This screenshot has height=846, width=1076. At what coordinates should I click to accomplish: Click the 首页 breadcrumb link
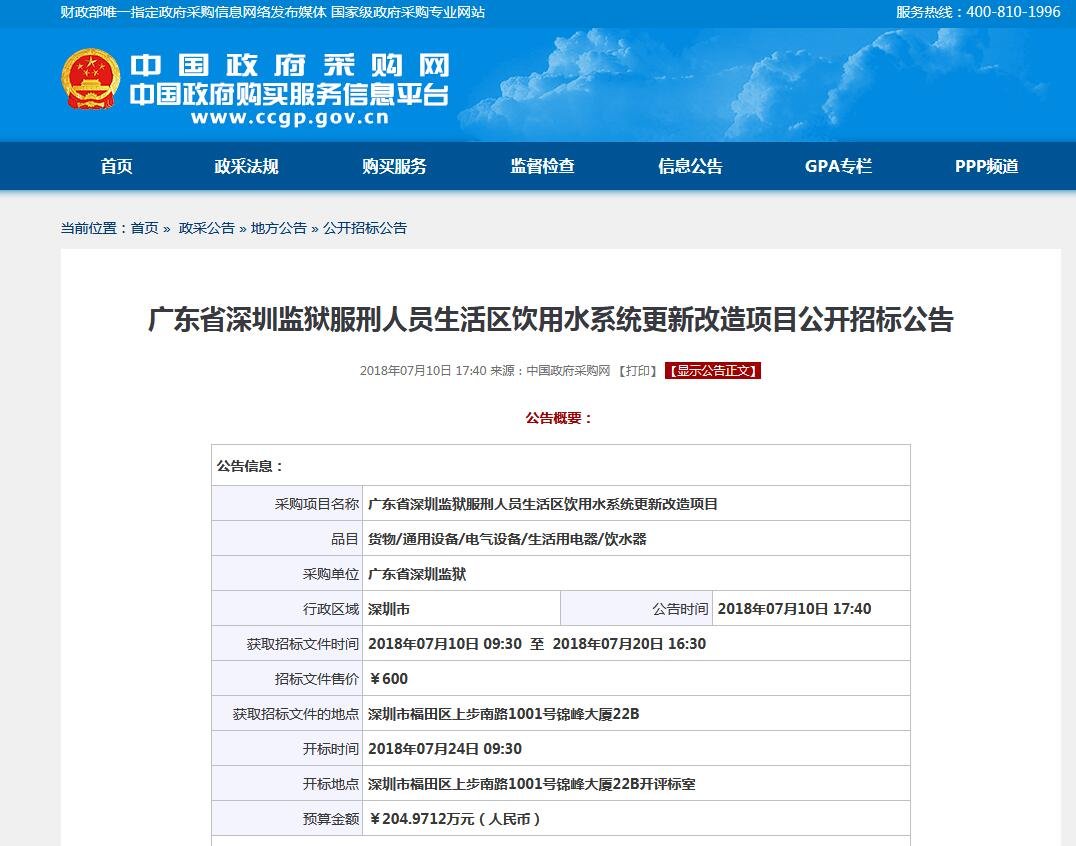(x=145, y=228)
